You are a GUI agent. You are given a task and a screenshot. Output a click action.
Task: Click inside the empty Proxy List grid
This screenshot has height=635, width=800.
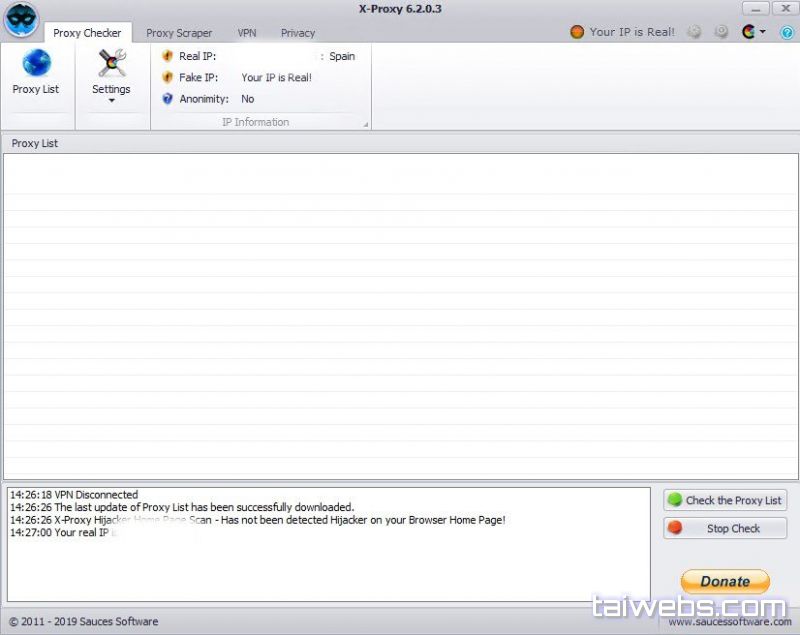coord(400,315)
